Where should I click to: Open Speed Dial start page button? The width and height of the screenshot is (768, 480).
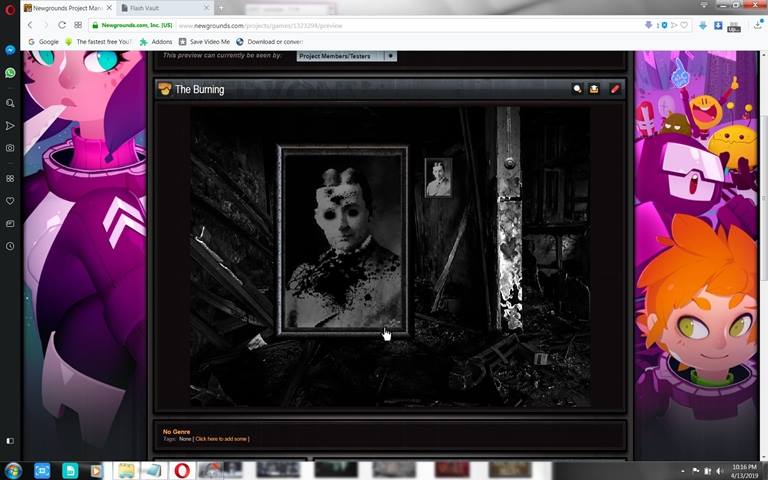coord(78,25)
